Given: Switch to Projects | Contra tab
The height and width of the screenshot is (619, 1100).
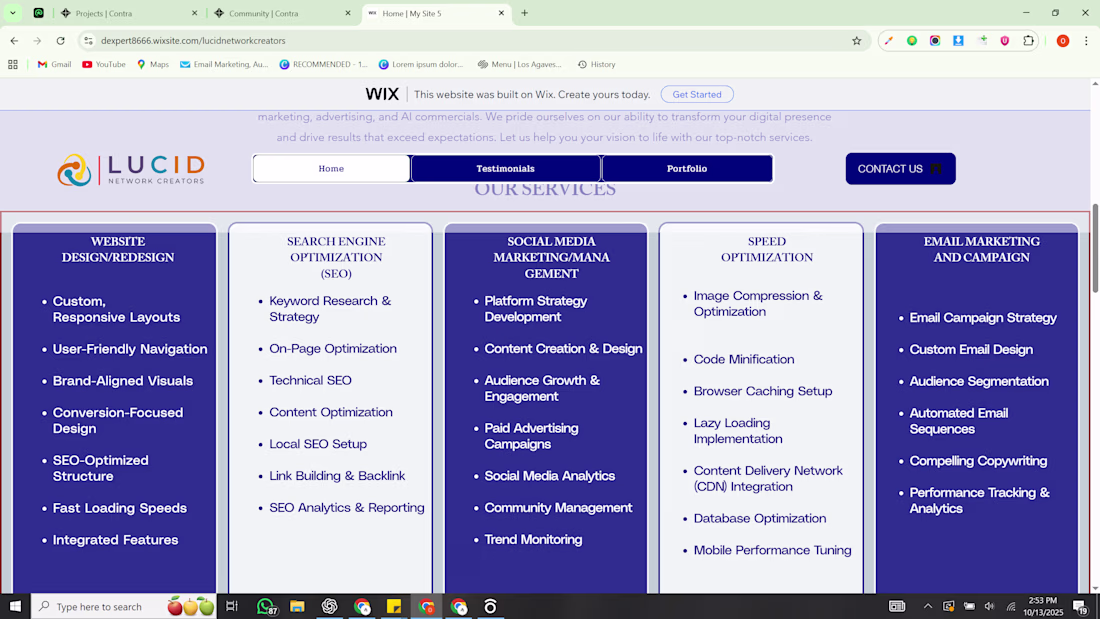Looking at the screenshot, I should pyautogui.click(x=128, y=13).
